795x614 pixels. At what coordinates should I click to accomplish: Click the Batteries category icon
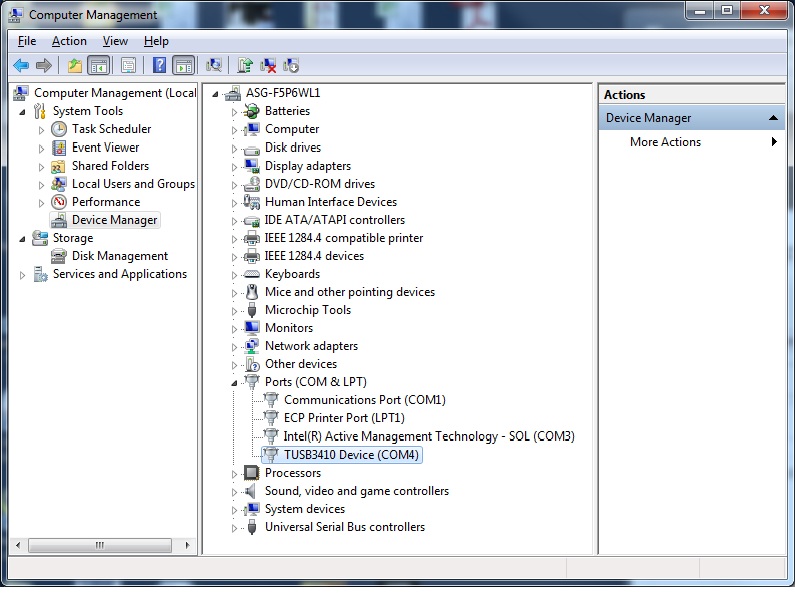point(251,111)
